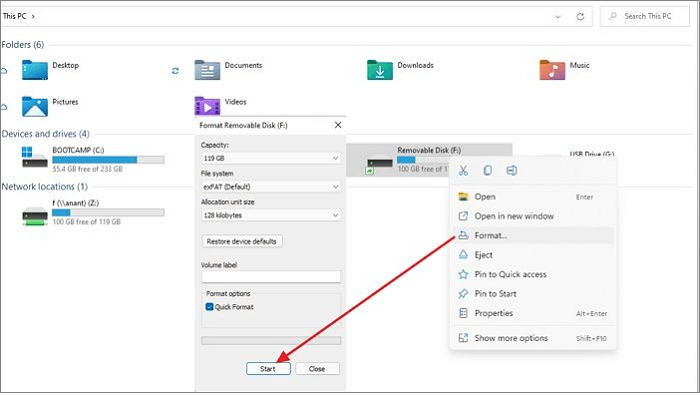Choose Pin to Quick access
Image resolution: width=700 pixels, height=393 pixels.
(x=533, y=274)
